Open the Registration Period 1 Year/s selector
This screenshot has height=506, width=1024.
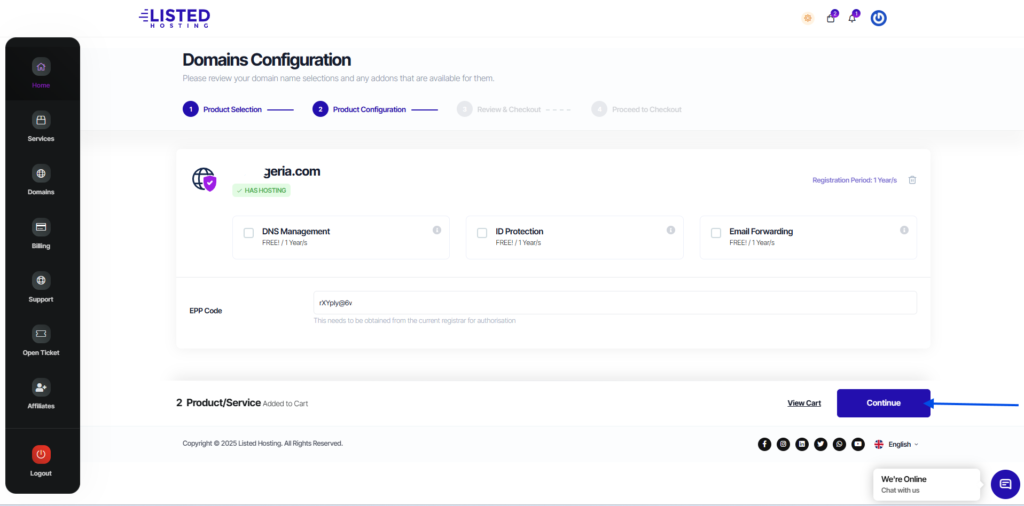(x=854, y=180)
